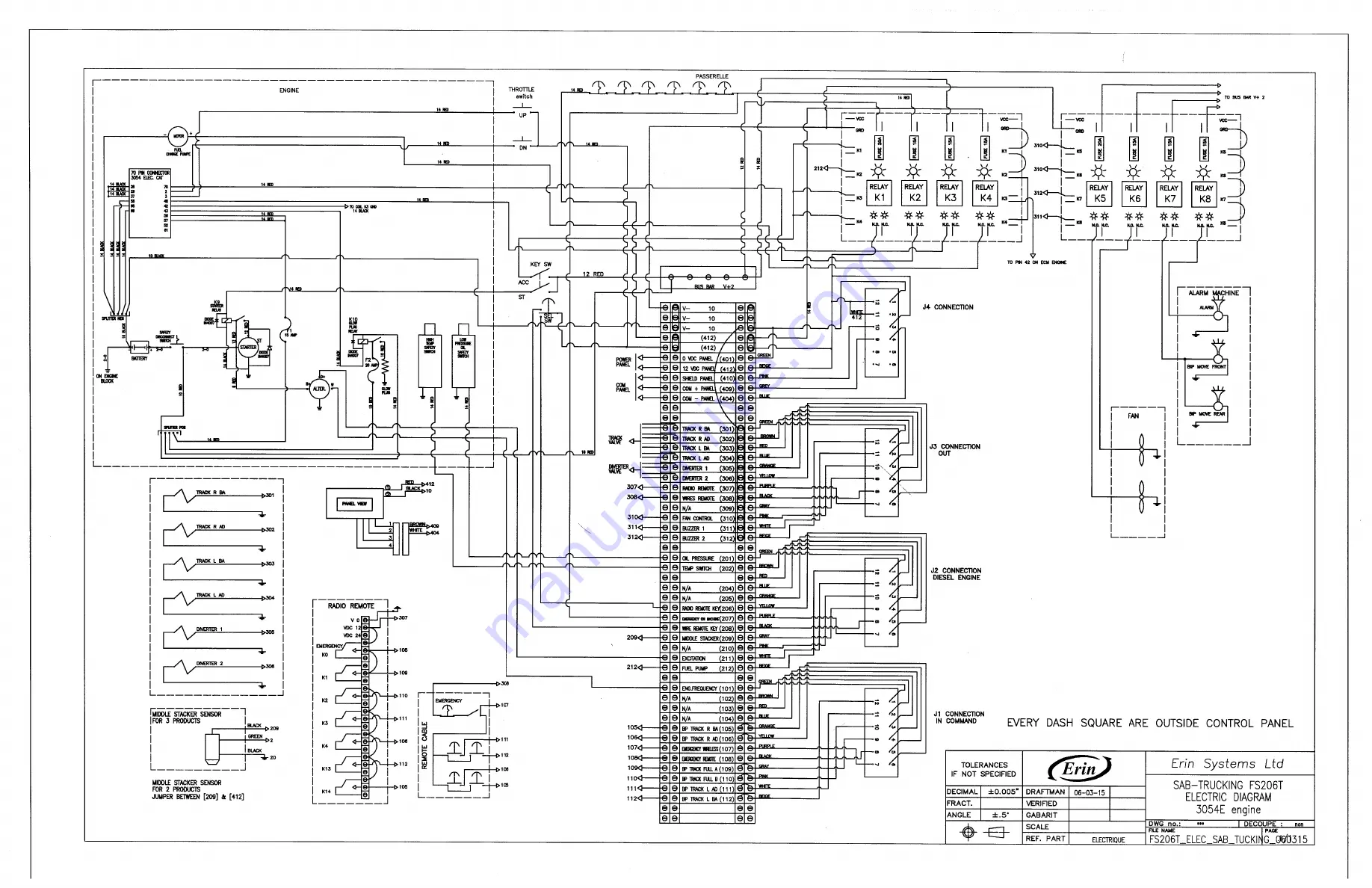Click the 'MIDDLE STACKER SENSOR FOR 3 PRODUCTS' label

187,718
